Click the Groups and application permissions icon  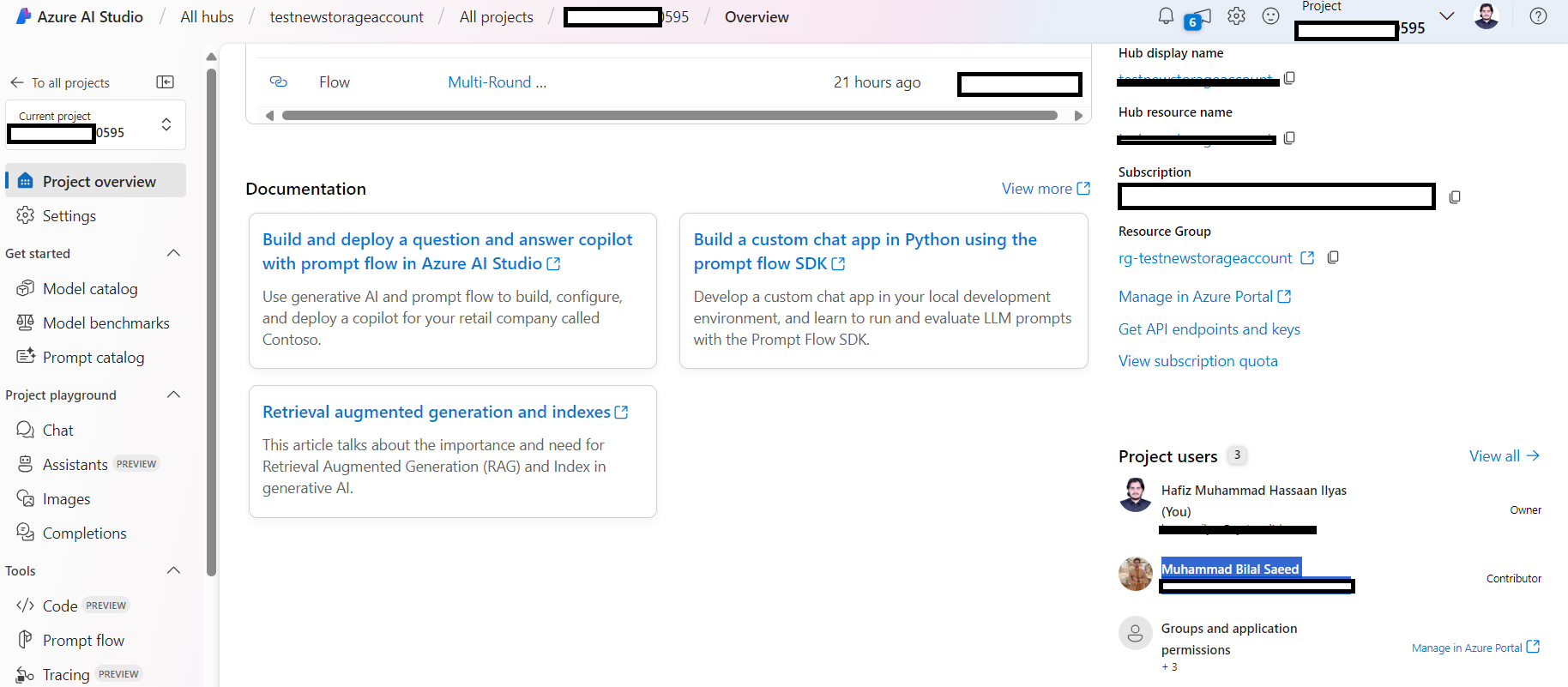[1136, 633]
